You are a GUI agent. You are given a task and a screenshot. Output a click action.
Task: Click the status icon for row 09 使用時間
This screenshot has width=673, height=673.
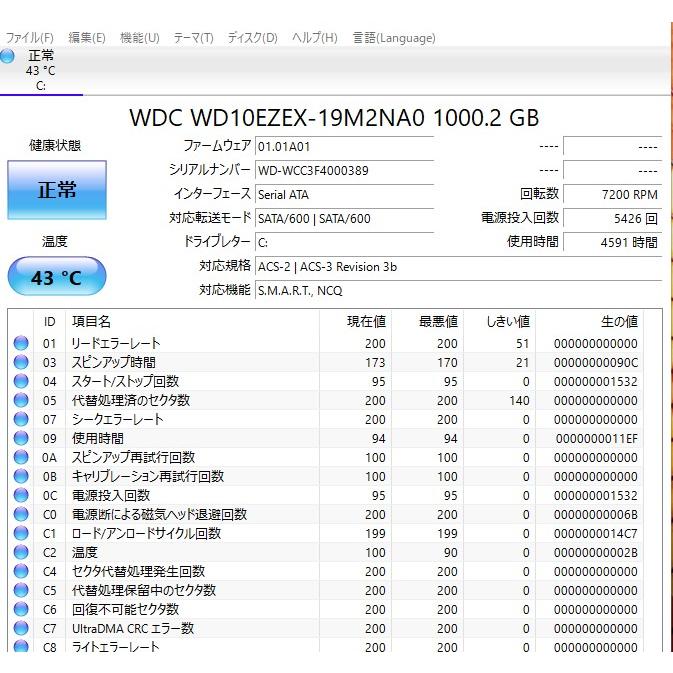click(21, 438)
